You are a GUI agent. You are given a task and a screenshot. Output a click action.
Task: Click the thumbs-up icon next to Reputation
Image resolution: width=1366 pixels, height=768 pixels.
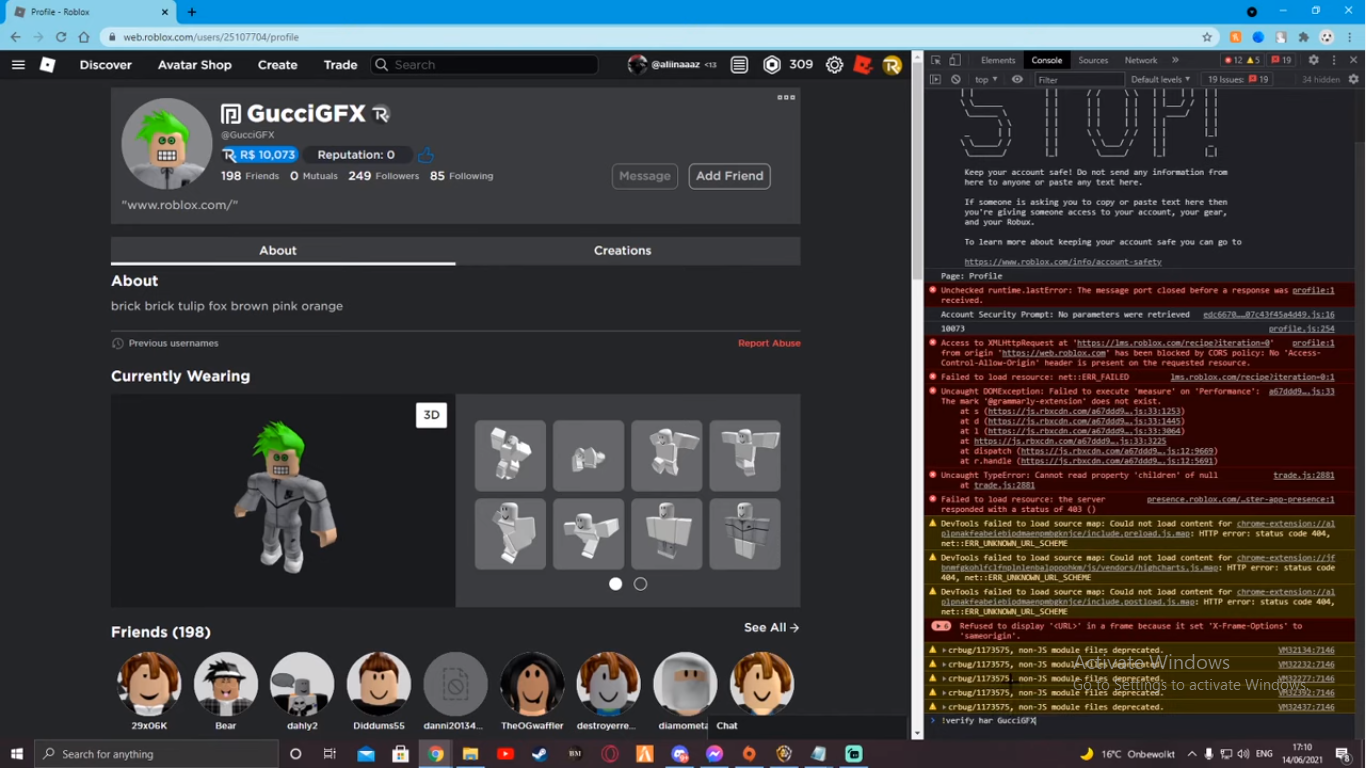coord(426,155)
